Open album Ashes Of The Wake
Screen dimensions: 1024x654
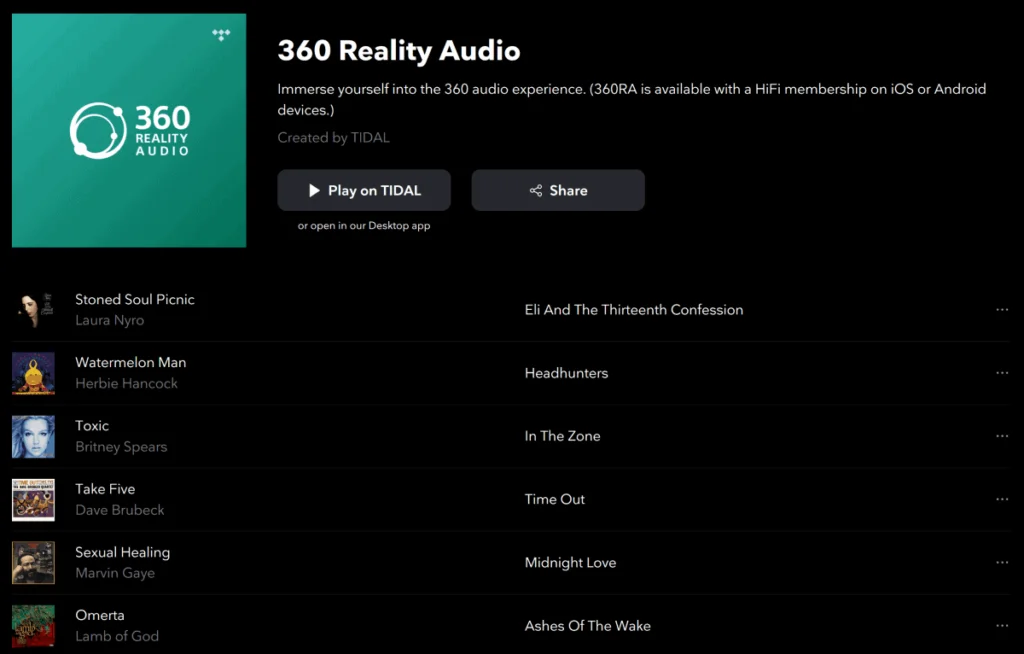point(587,625)
